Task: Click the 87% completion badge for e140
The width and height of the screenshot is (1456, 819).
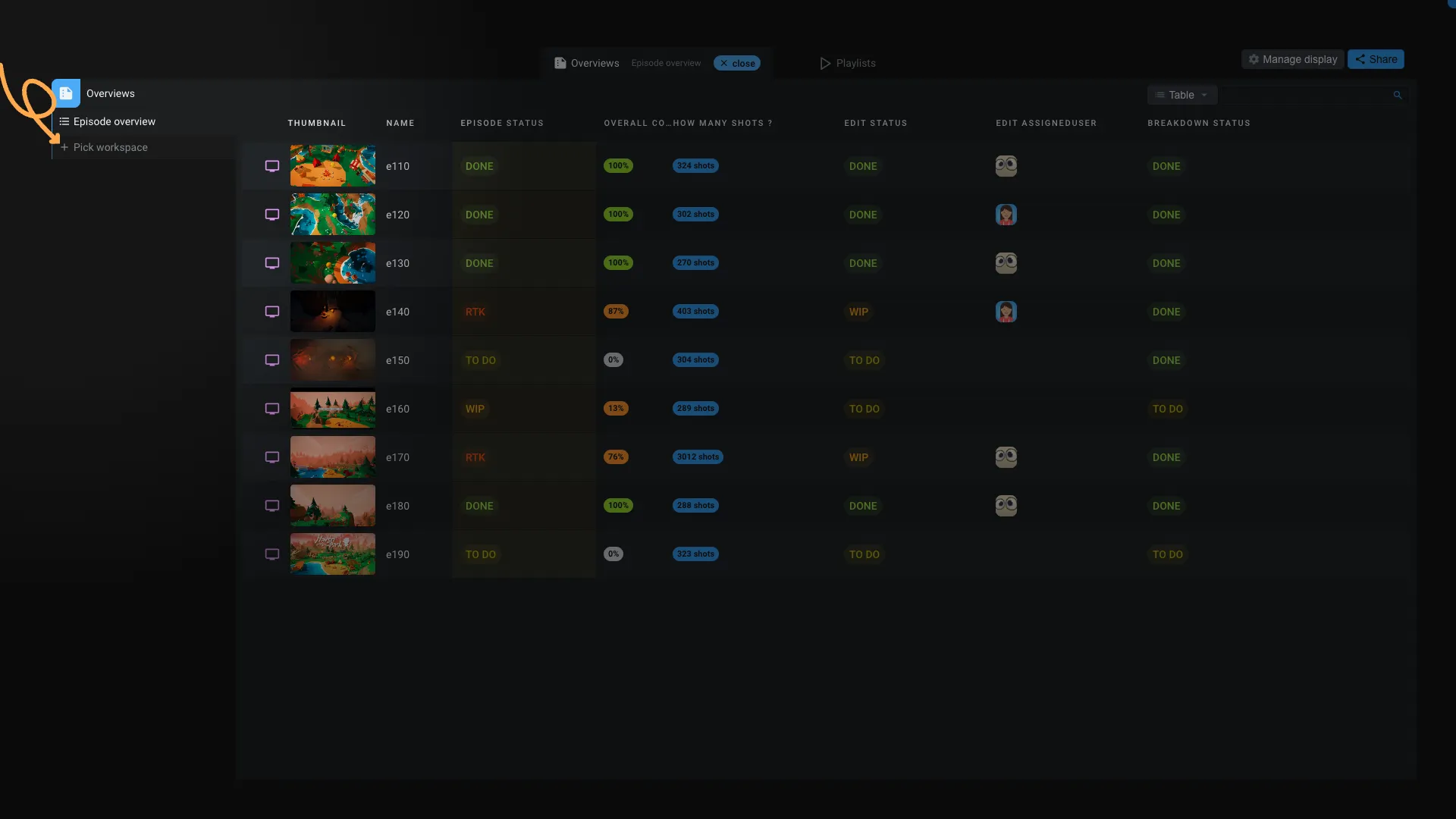Action: [616, 312]
